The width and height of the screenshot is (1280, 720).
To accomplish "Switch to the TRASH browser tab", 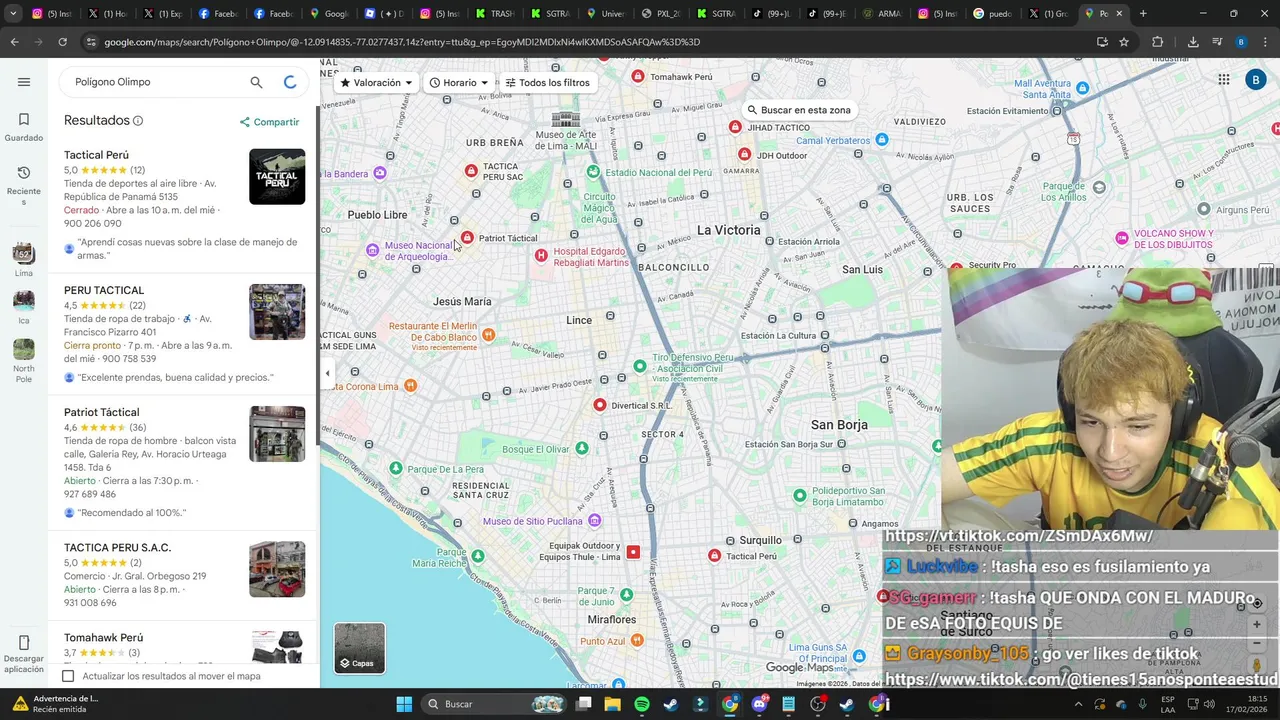I will 495,14.
